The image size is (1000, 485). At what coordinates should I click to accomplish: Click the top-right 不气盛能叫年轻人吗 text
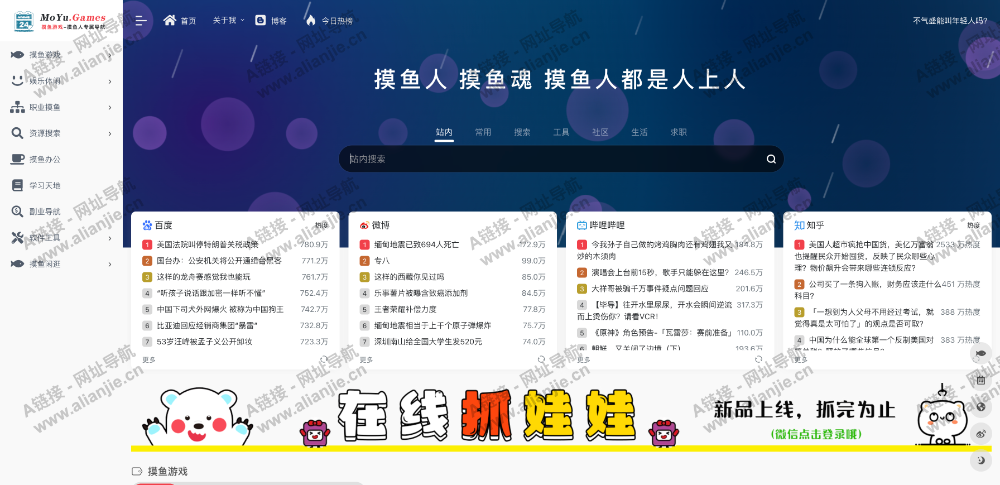tap(950, 20)
